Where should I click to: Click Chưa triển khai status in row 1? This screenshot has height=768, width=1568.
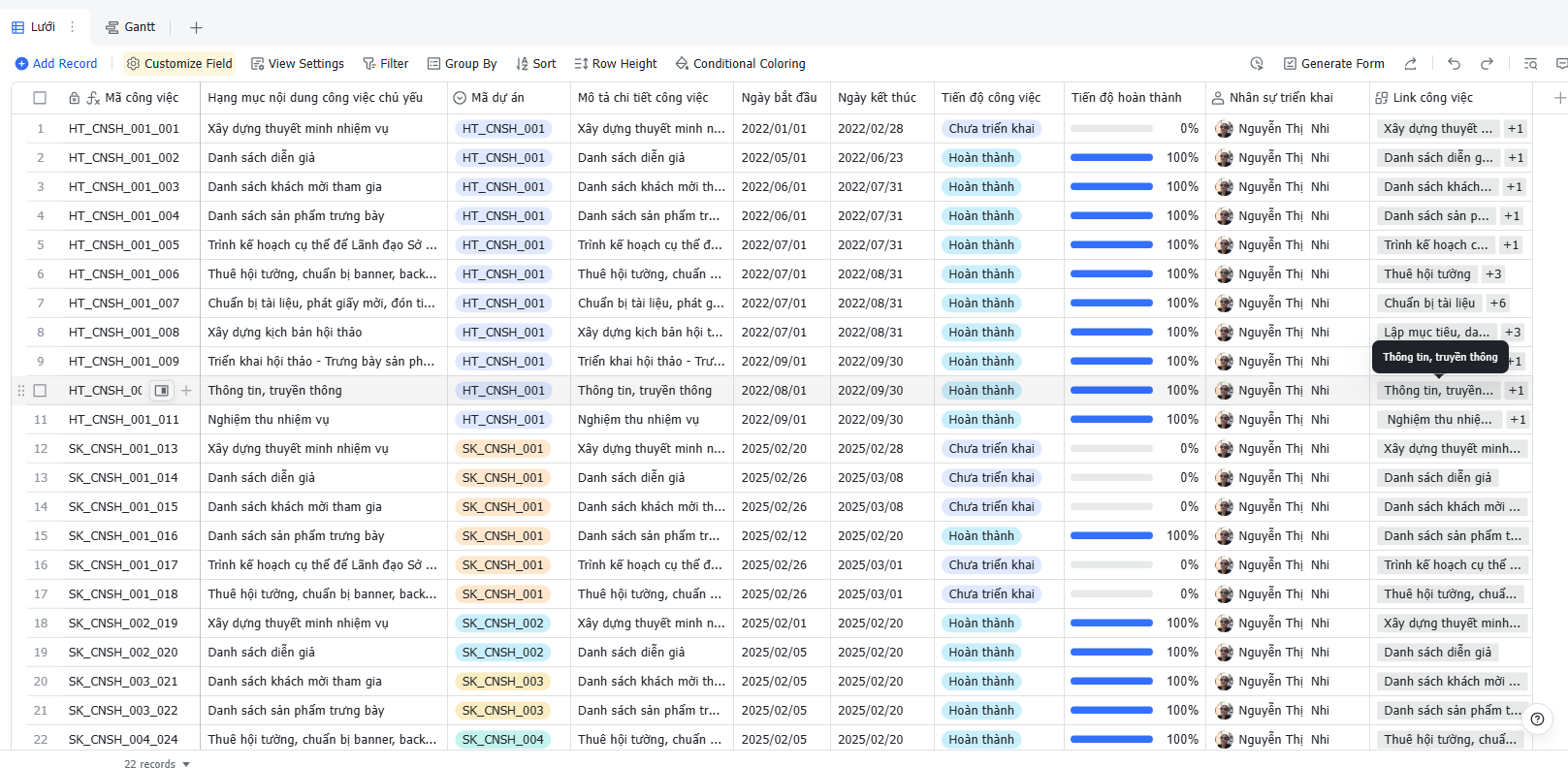pos(991,128)
